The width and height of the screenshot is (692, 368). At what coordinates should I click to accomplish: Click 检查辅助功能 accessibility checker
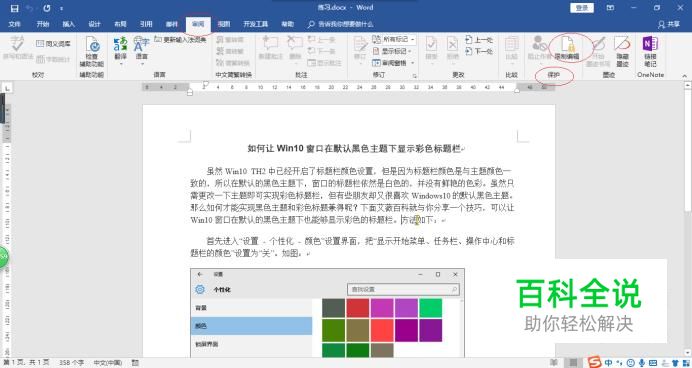tap(92, 51)
